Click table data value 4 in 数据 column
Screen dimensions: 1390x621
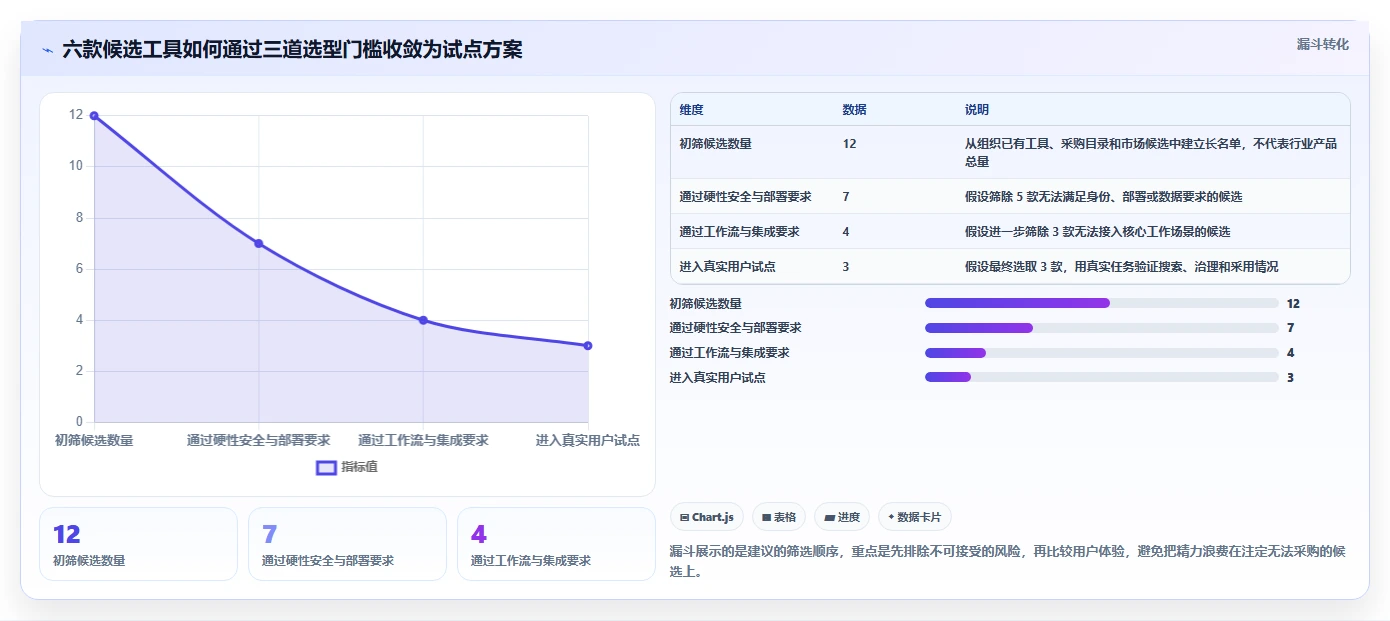pos(846,232)
